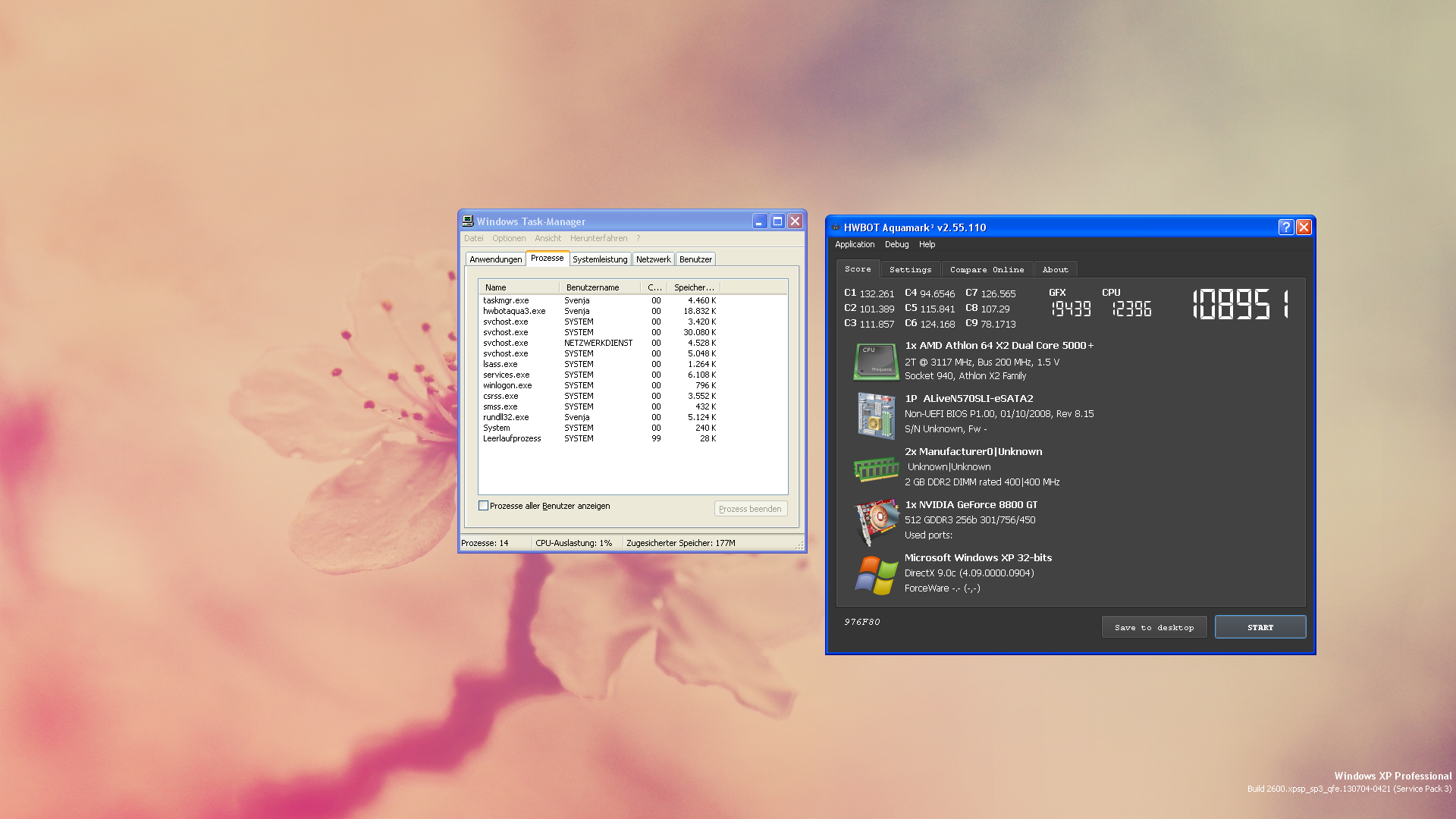Click the CPU score 12396

click(1131, 309)
